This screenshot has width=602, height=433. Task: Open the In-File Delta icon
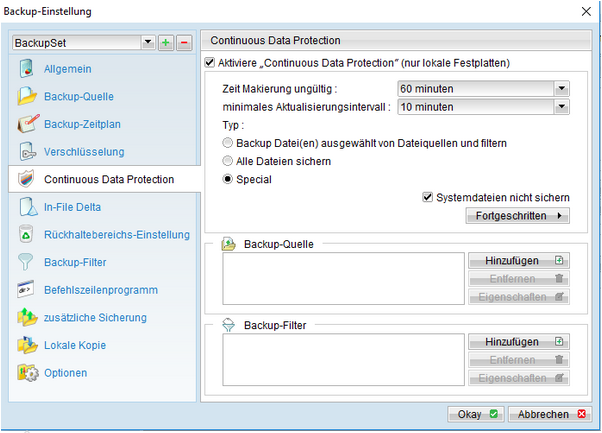[28, 207]
